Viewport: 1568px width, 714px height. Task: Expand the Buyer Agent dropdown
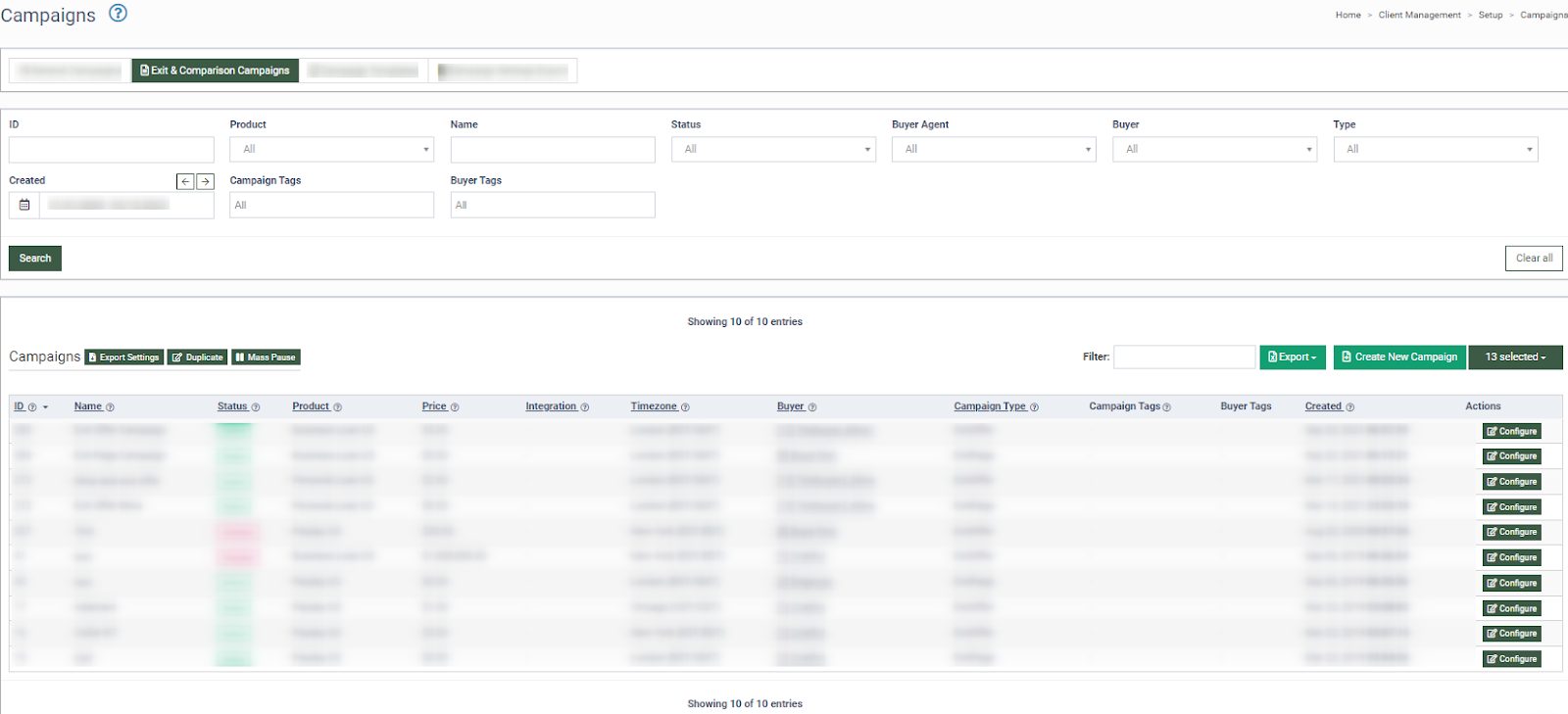click(993, 149)
